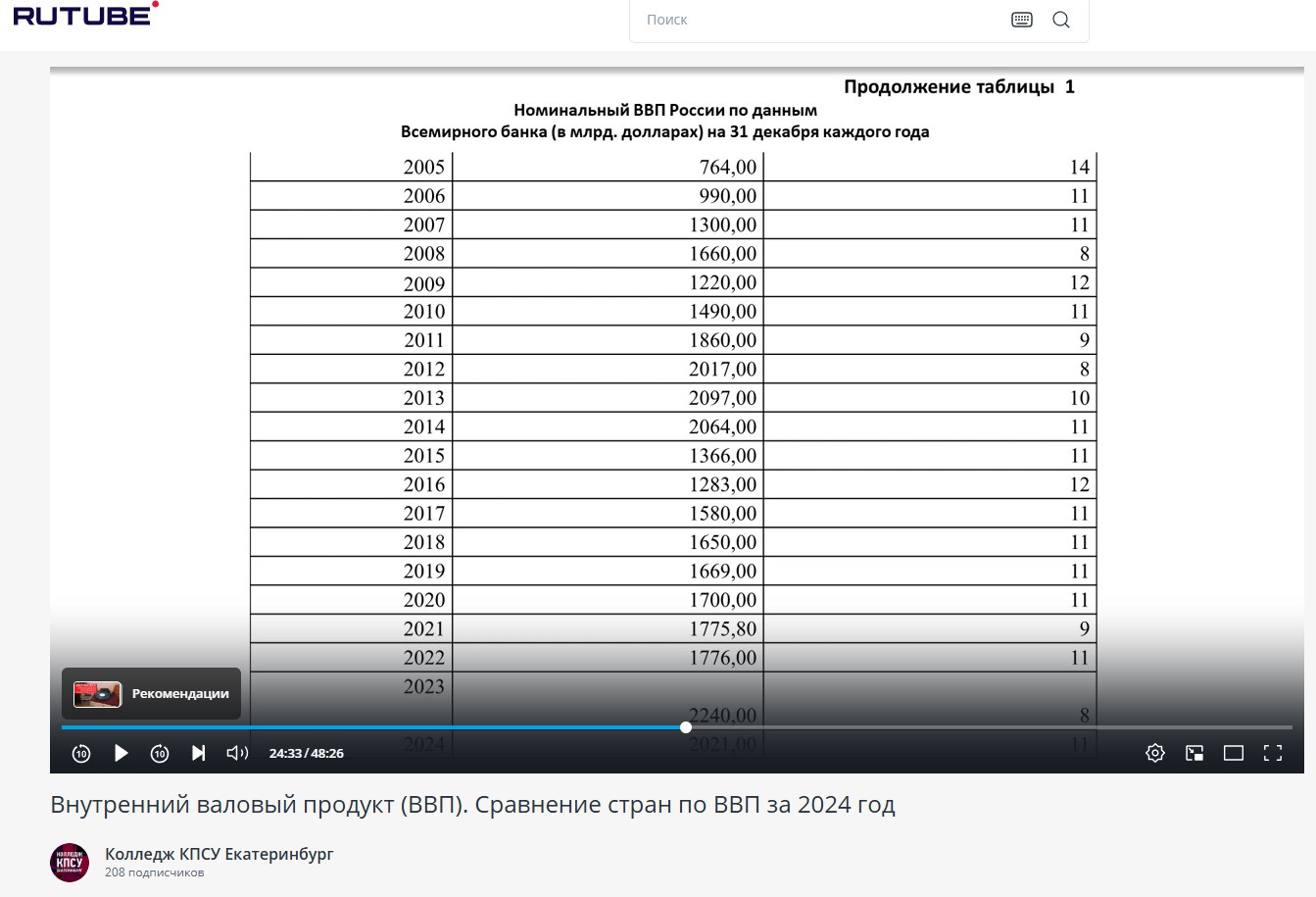Toggle theater wide-screen mode

(1234, 753)
